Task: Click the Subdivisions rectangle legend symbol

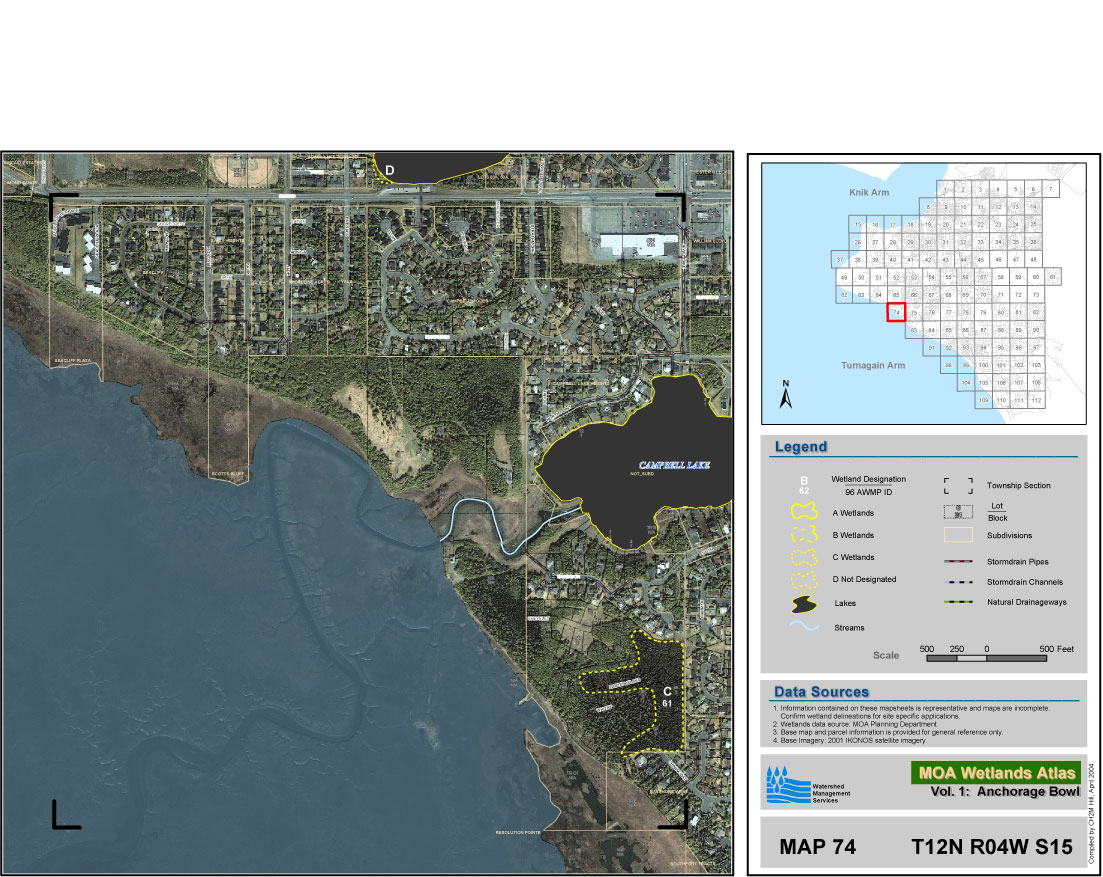Action: click(x=957, y=535)
